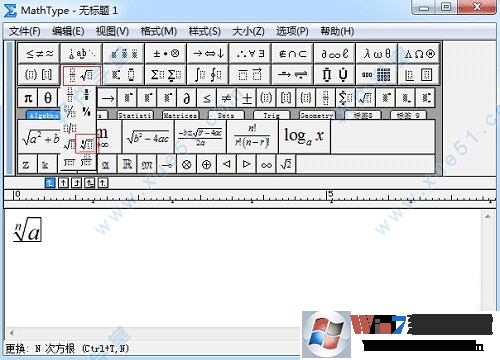Choose the full-size vertical fraction in the popup
Image resolution: width=500 pixels, height=360 pixels.
(70, 95)
